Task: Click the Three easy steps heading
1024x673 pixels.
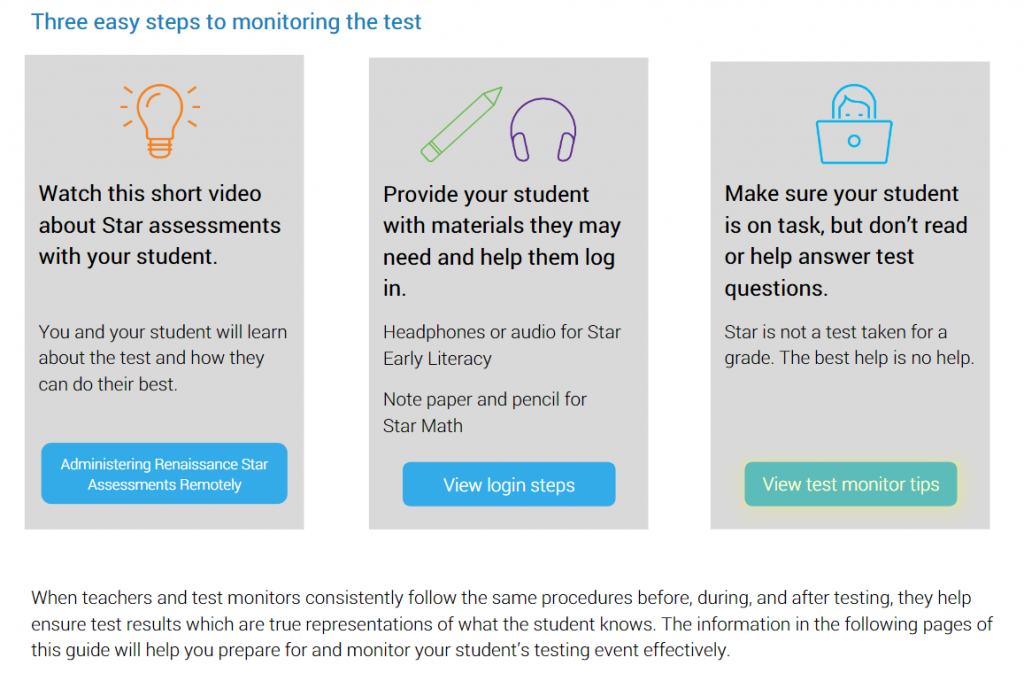Action: [226, 22]
